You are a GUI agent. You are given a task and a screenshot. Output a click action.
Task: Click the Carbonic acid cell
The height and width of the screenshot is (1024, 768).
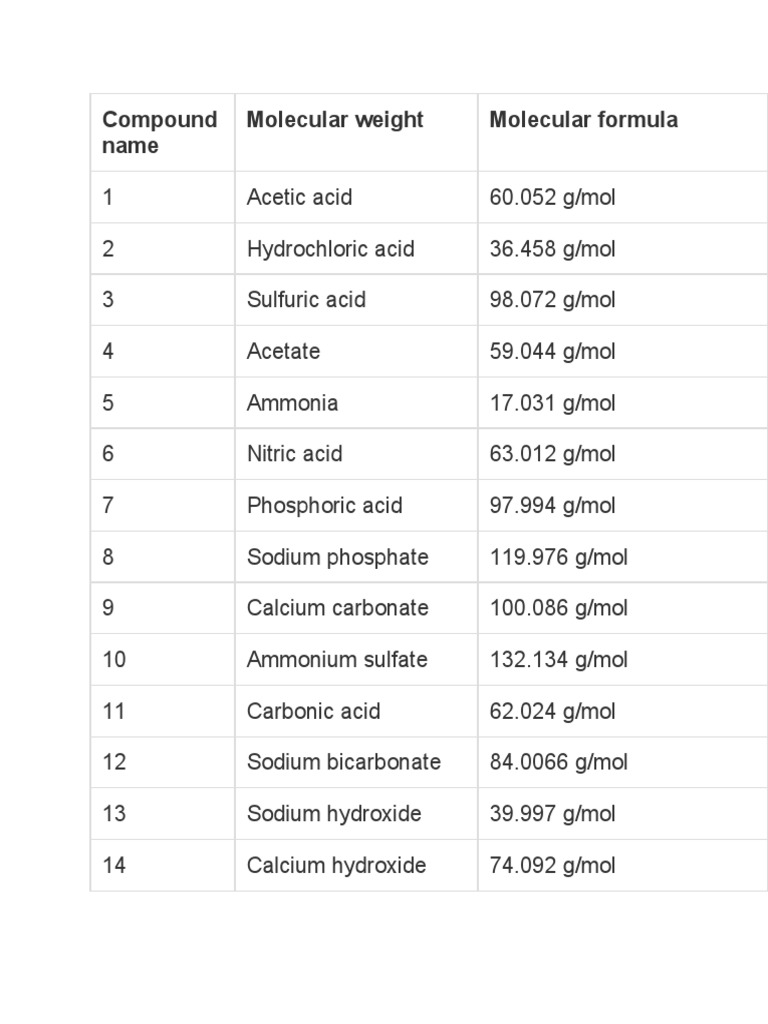click(x=313, y=712)
